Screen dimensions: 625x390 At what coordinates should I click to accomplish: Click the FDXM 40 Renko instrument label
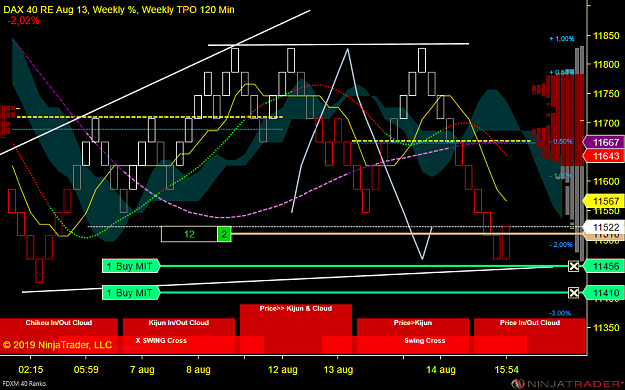[x=24, y=384]
